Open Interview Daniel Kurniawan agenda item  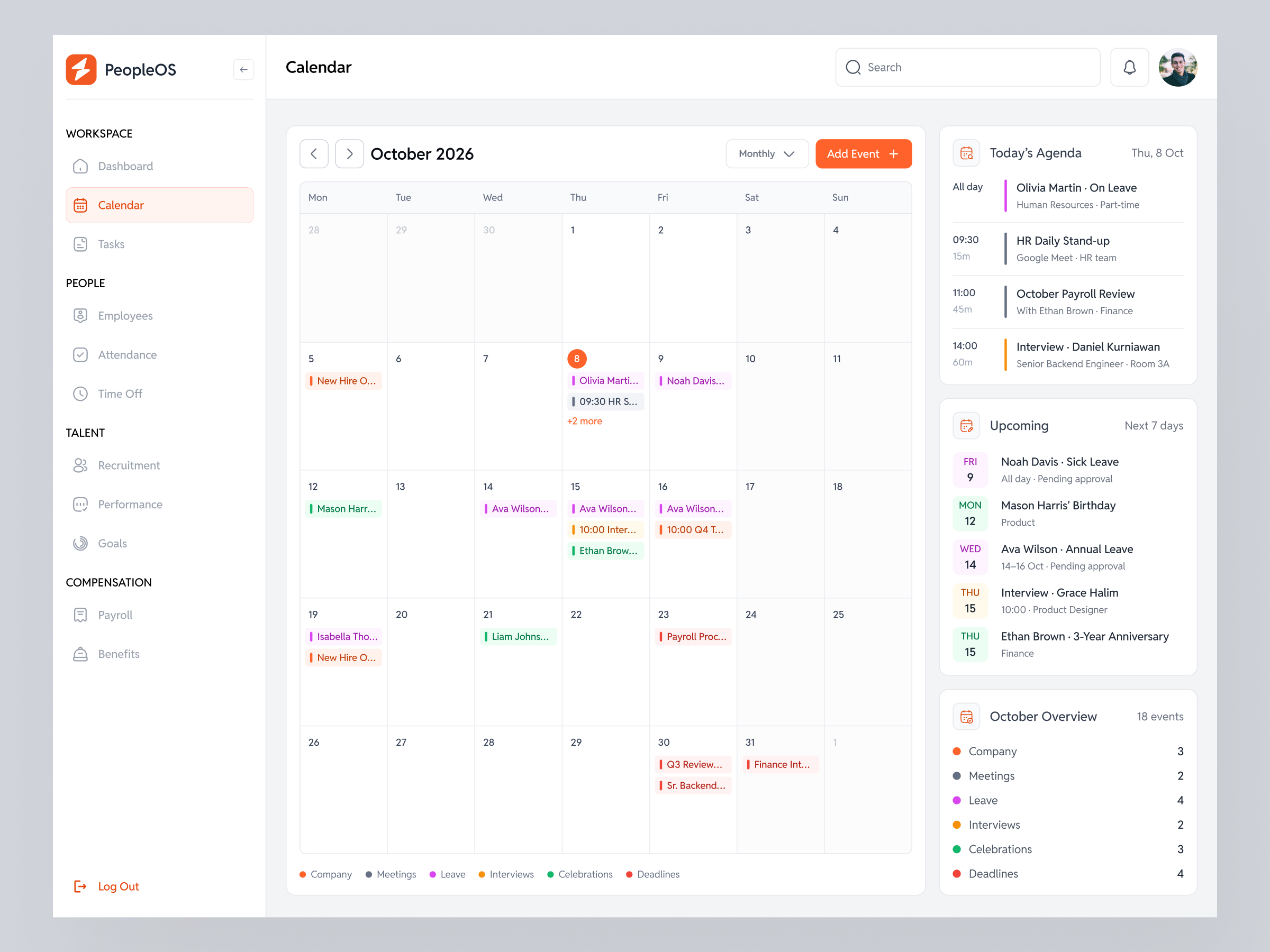[x=1068, y=355]
